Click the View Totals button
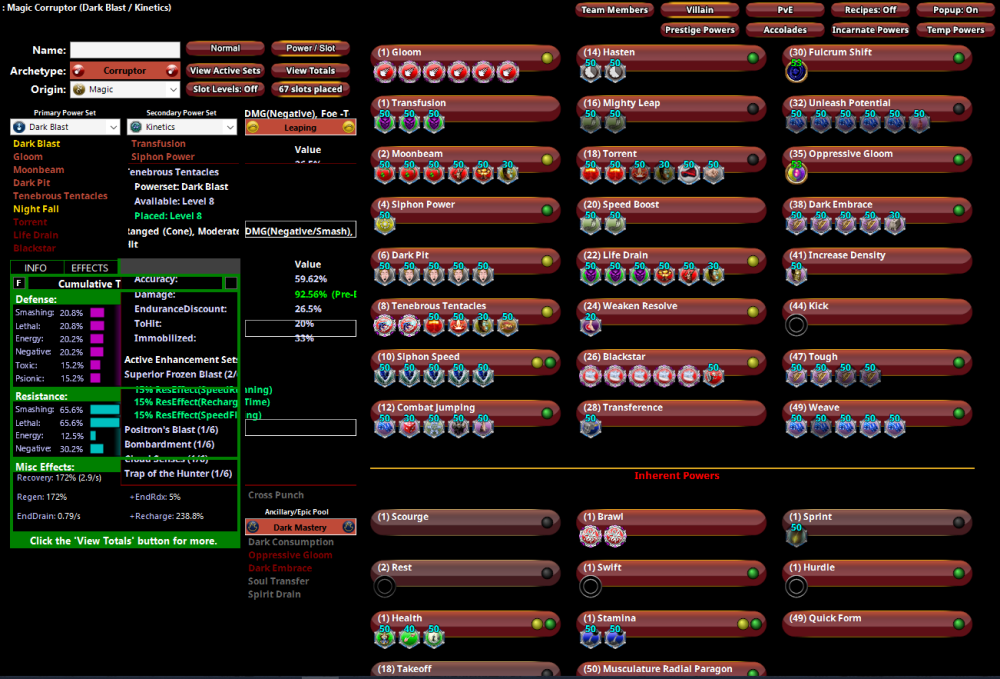The width and height of the screenshot is (1000, 679). [310, 71]
